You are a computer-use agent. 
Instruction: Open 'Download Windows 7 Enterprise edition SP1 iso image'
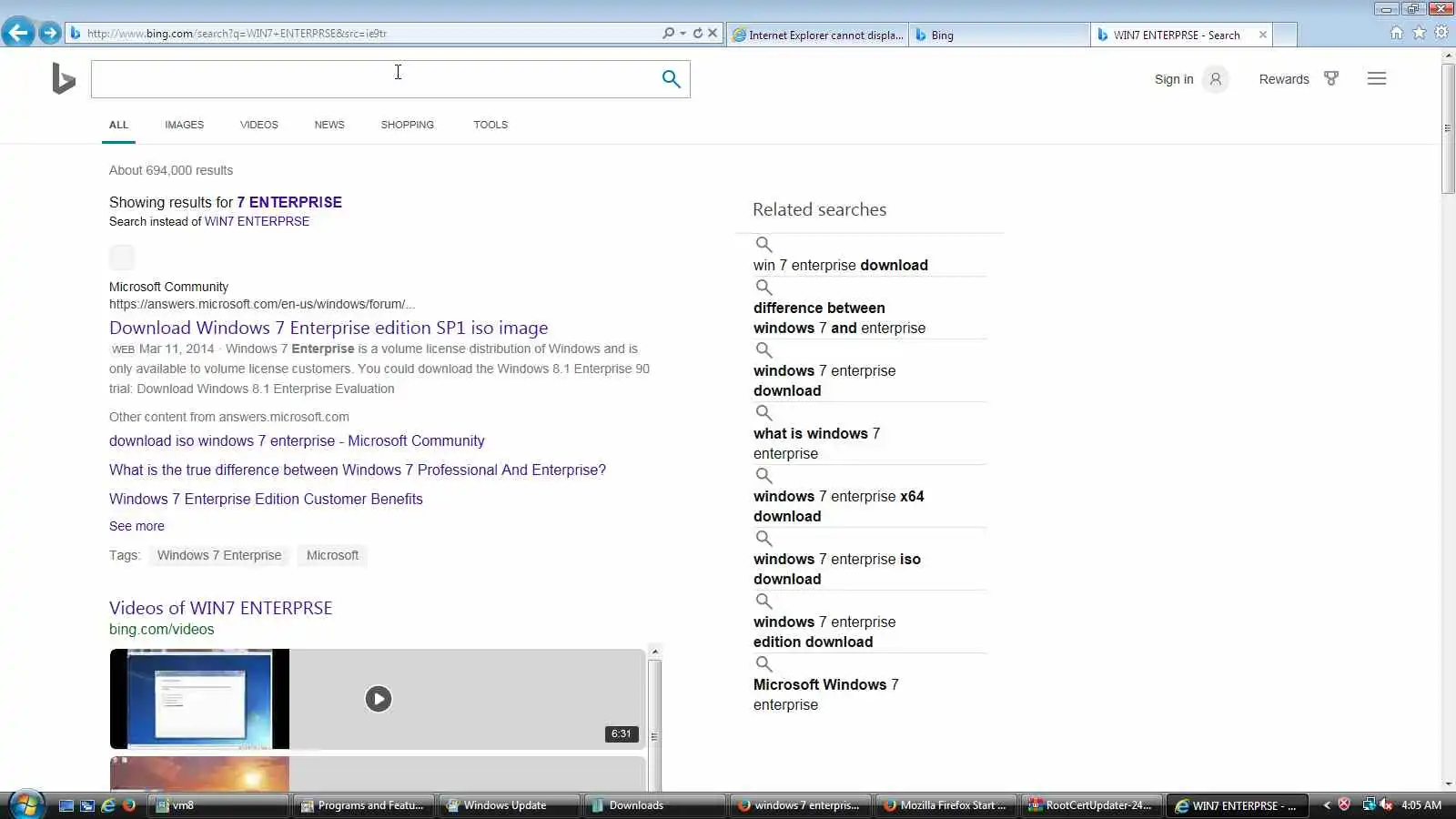(x=329, y=328)
